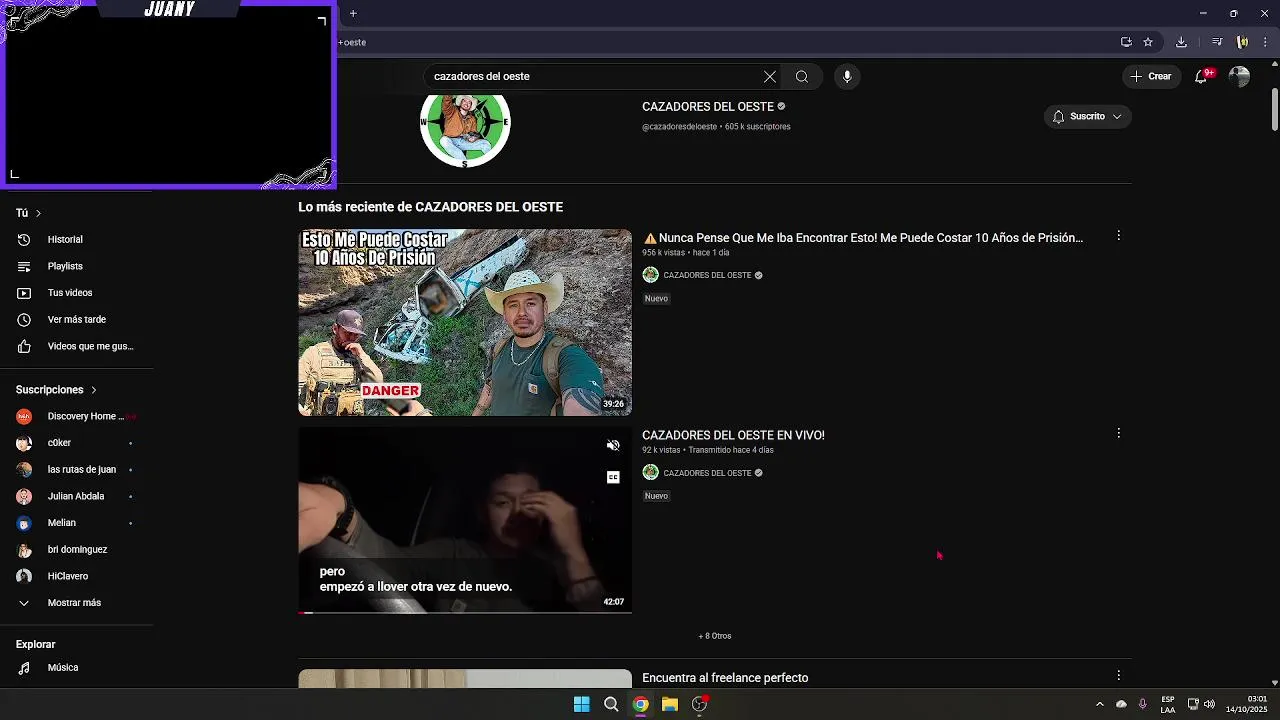Open the YouTube account avatar menu
The width and height of the screenshot is (1280, 720).
coord(1239,77)
